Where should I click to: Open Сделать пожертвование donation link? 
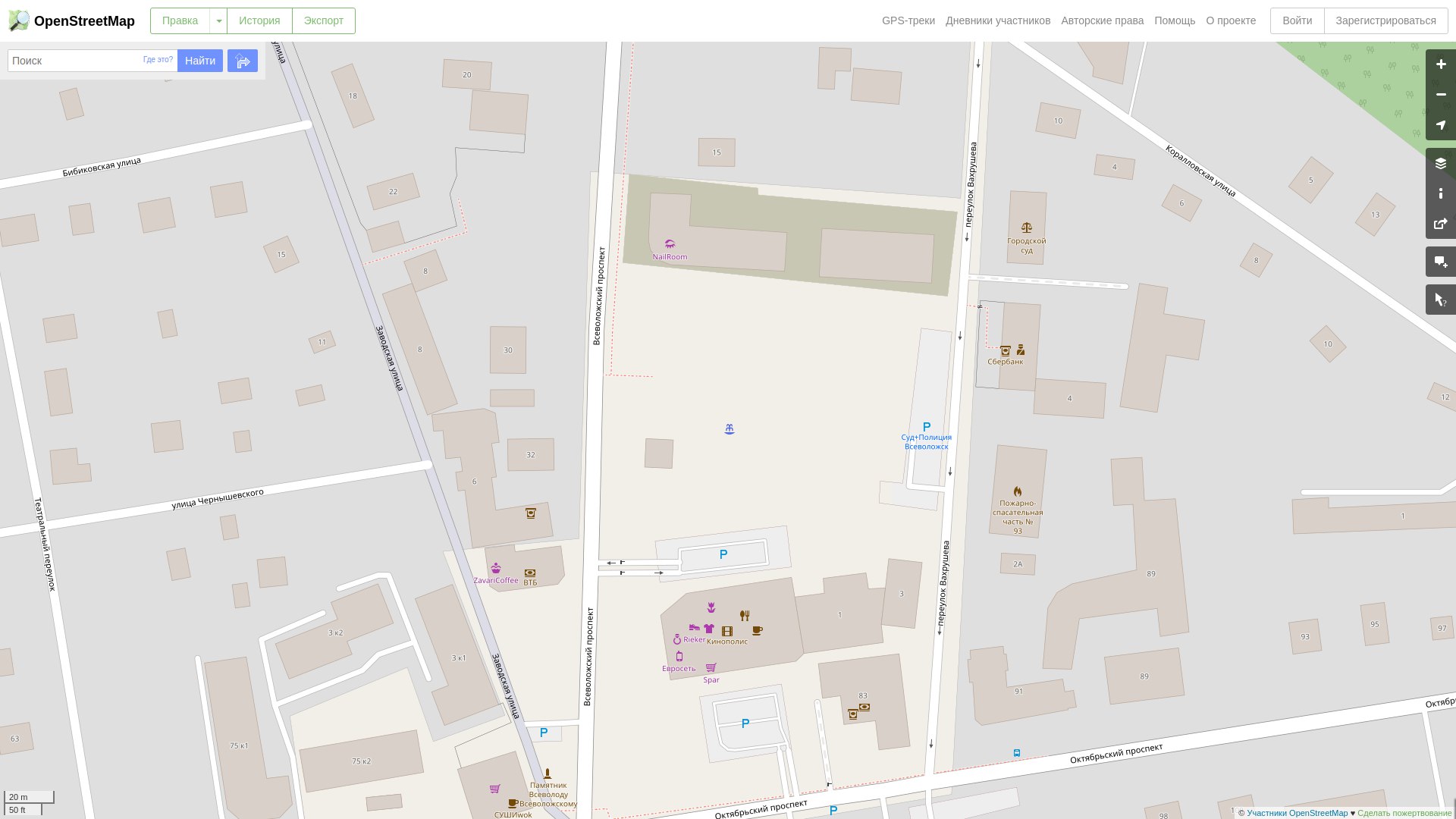tap(1404, 813)
